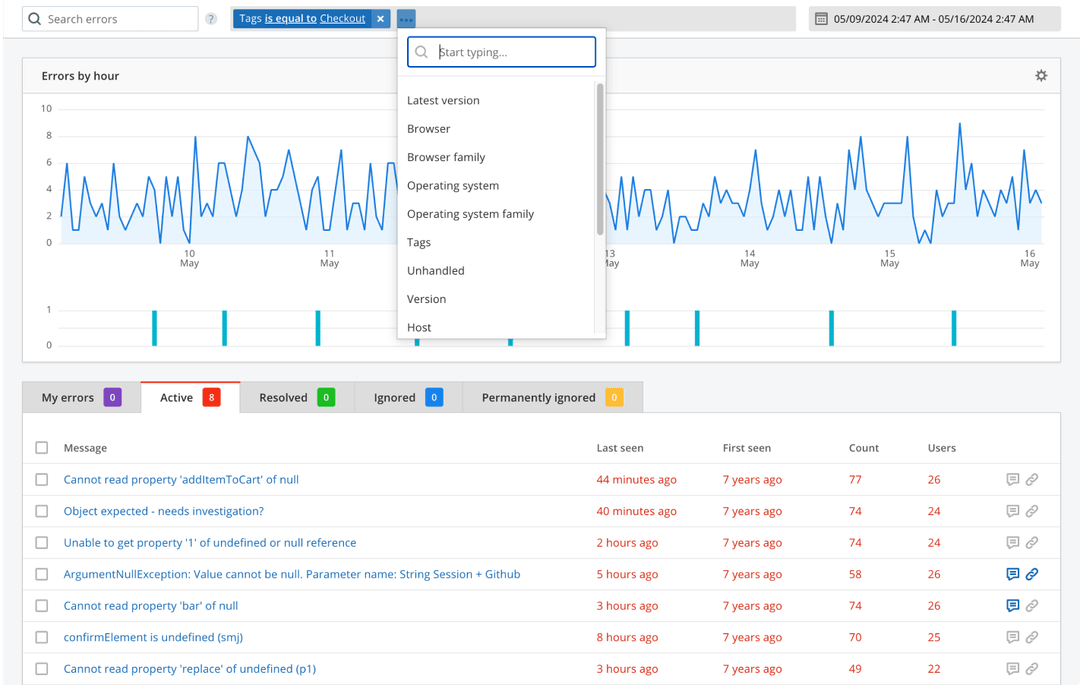
Task: Check the select-all checkbox in the table header
Action: 41,447
